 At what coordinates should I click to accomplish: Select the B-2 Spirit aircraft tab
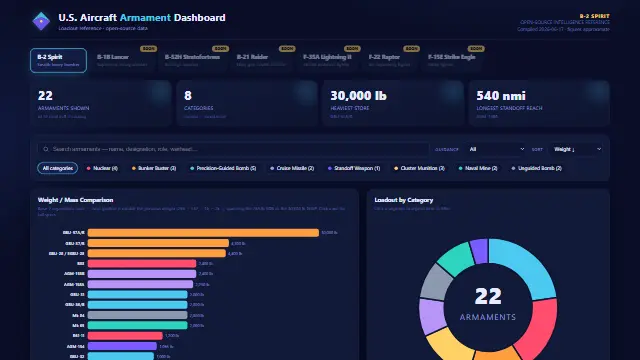coord(58,60)
